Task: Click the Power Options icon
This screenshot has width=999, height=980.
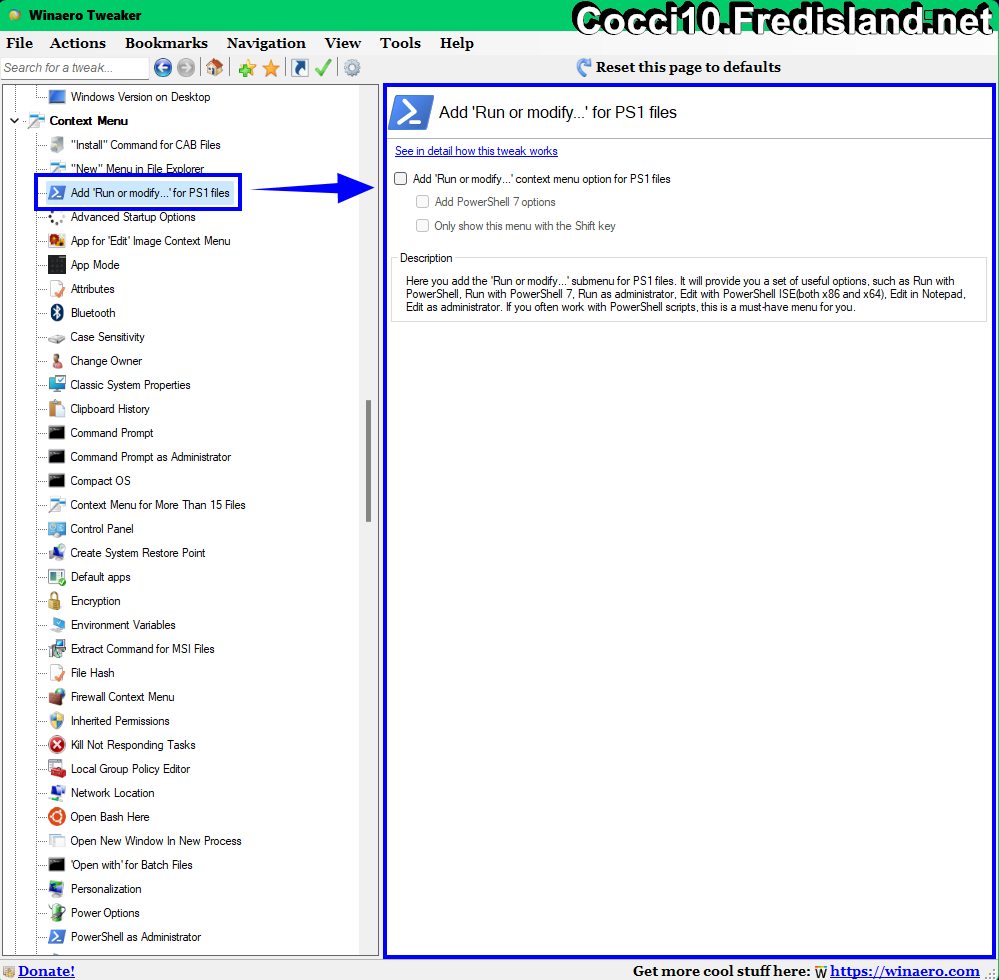Action: tap(57, 913)
